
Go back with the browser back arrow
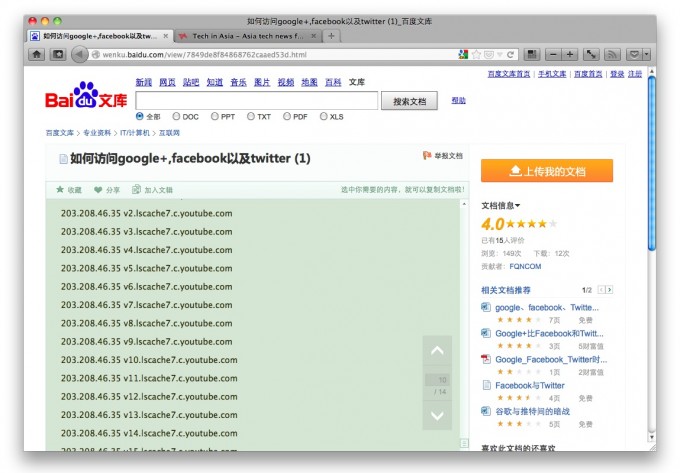[79, 55]
